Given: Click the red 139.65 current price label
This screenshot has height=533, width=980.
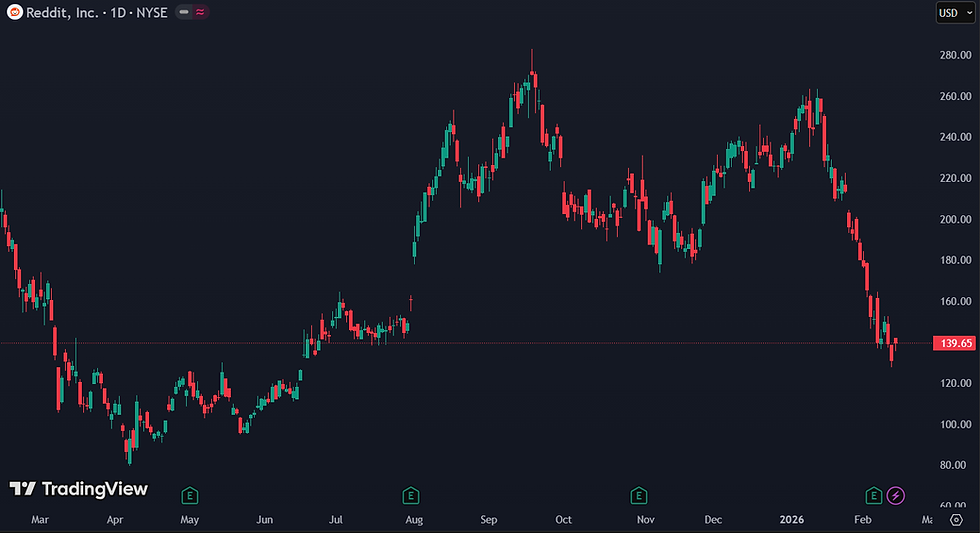Looking at the screenshot, I should tap(954, 343).
